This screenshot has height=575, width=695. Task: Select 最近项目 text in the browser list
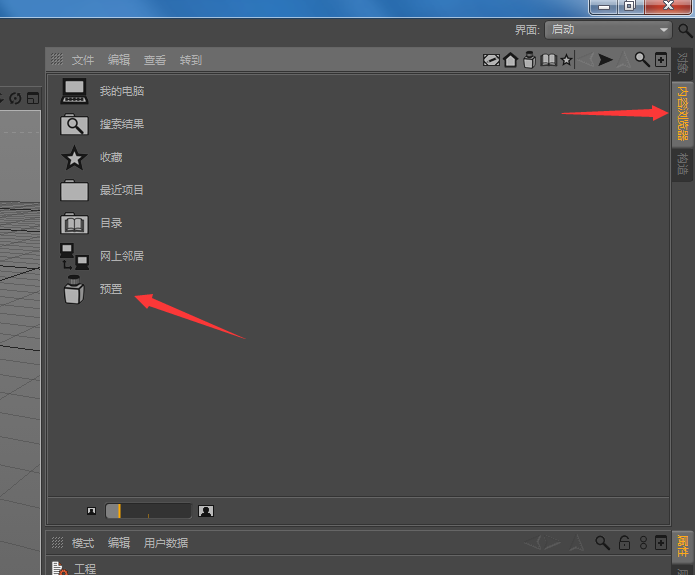[x=122, y=190]
